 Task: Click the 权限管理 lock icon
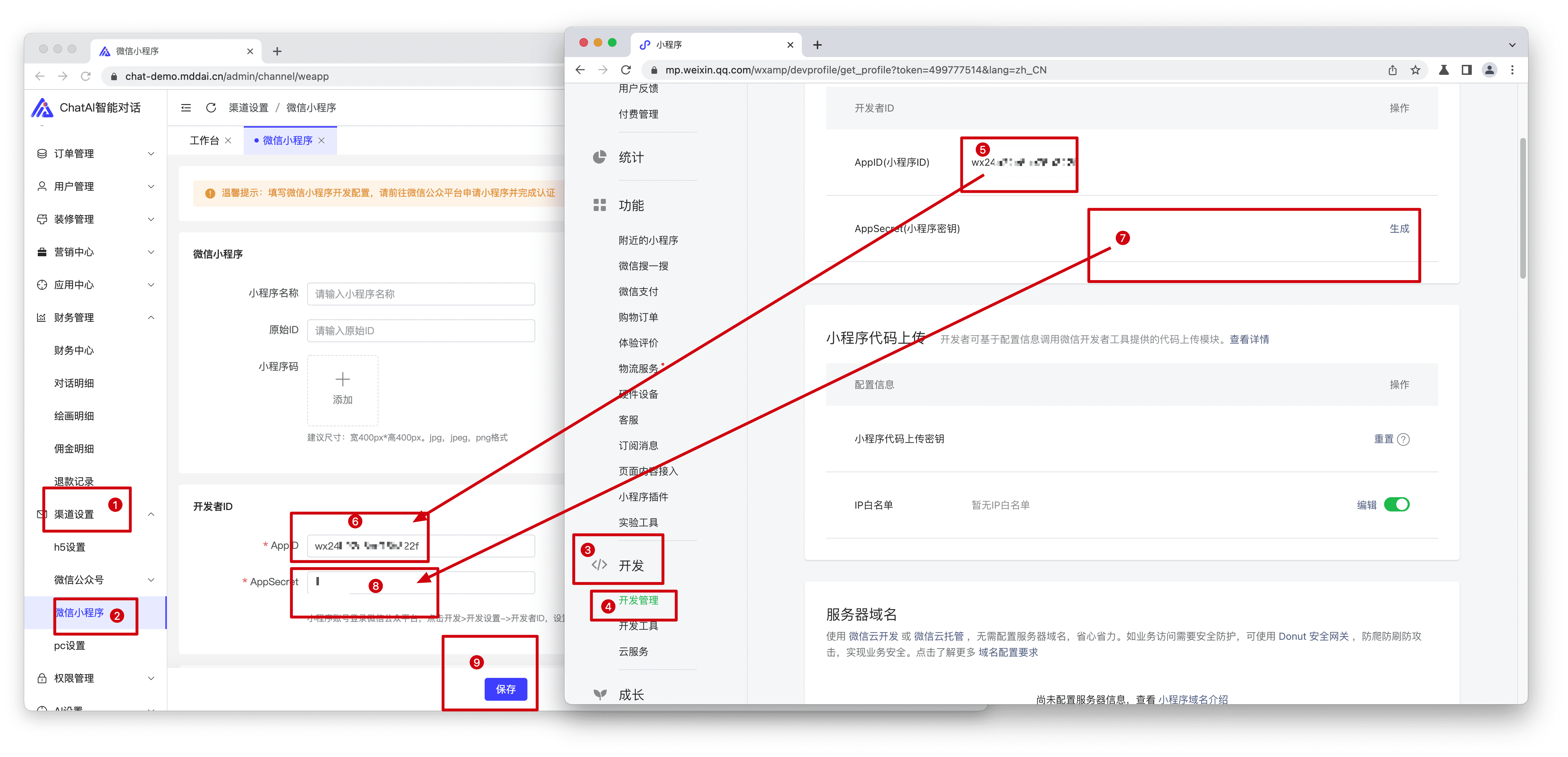coord(42,678)
